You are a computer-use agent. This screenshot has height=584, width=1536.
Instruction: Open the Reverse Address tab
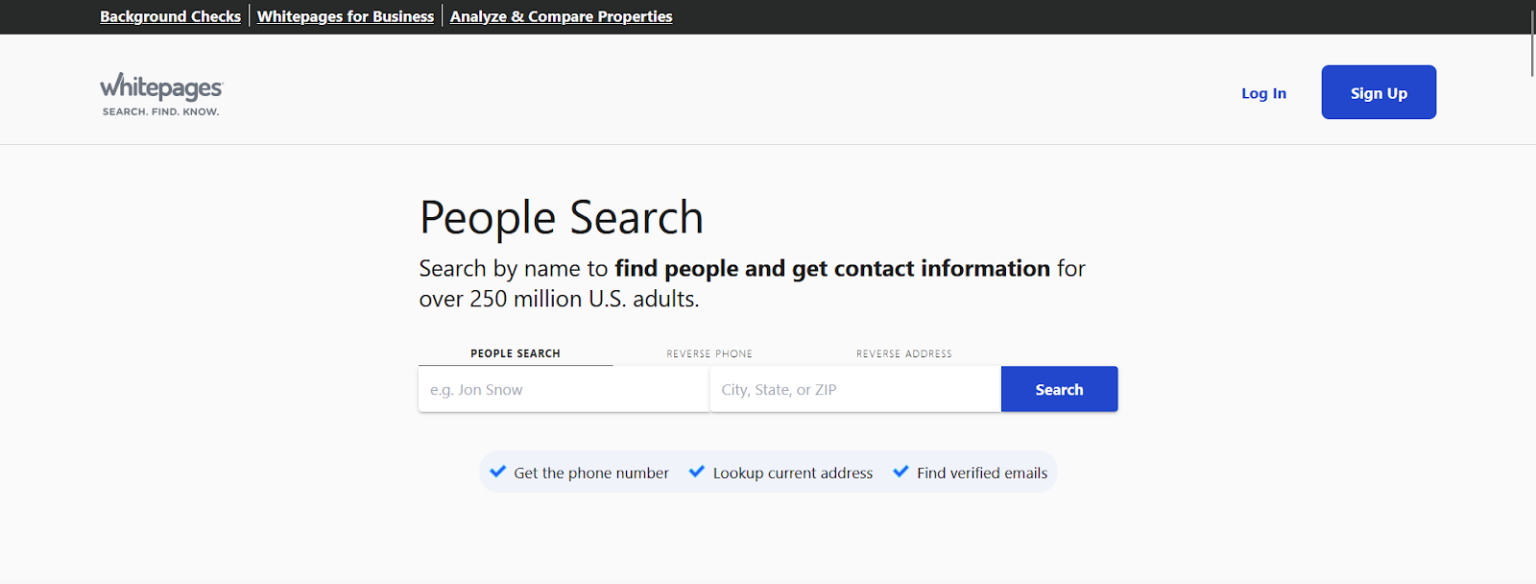[x=903, y=353]
